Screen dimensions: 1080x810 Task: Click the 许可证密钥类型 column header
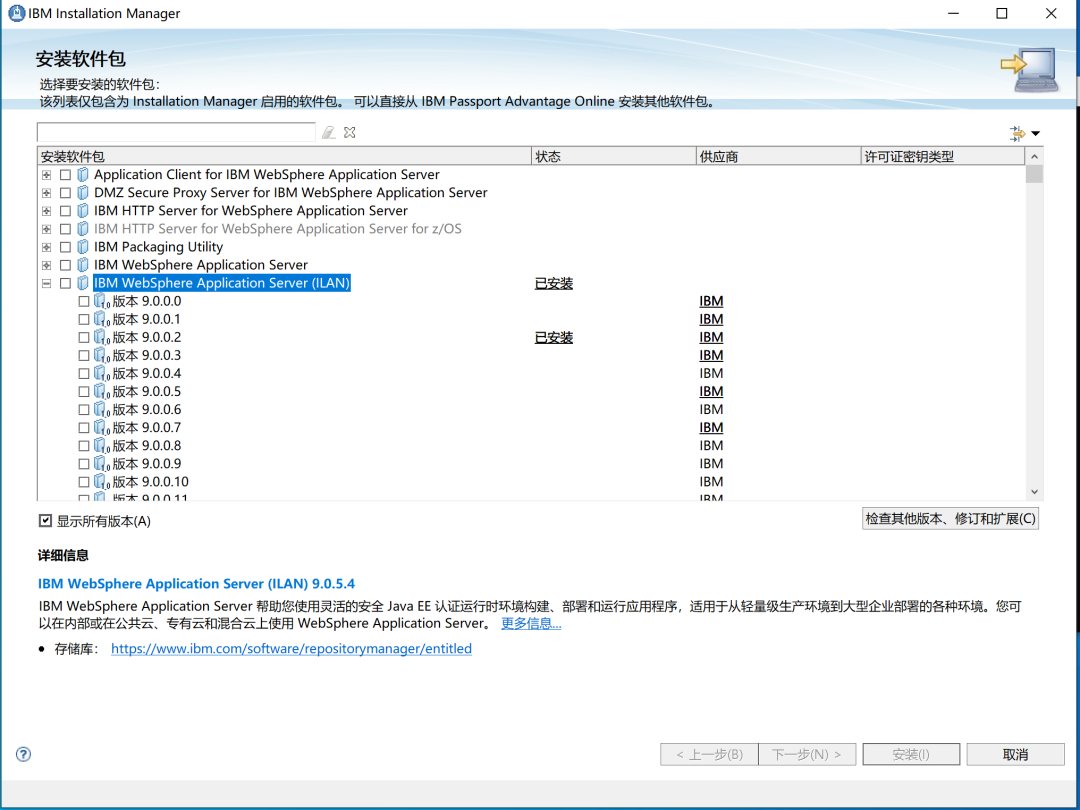click(943, 156)
